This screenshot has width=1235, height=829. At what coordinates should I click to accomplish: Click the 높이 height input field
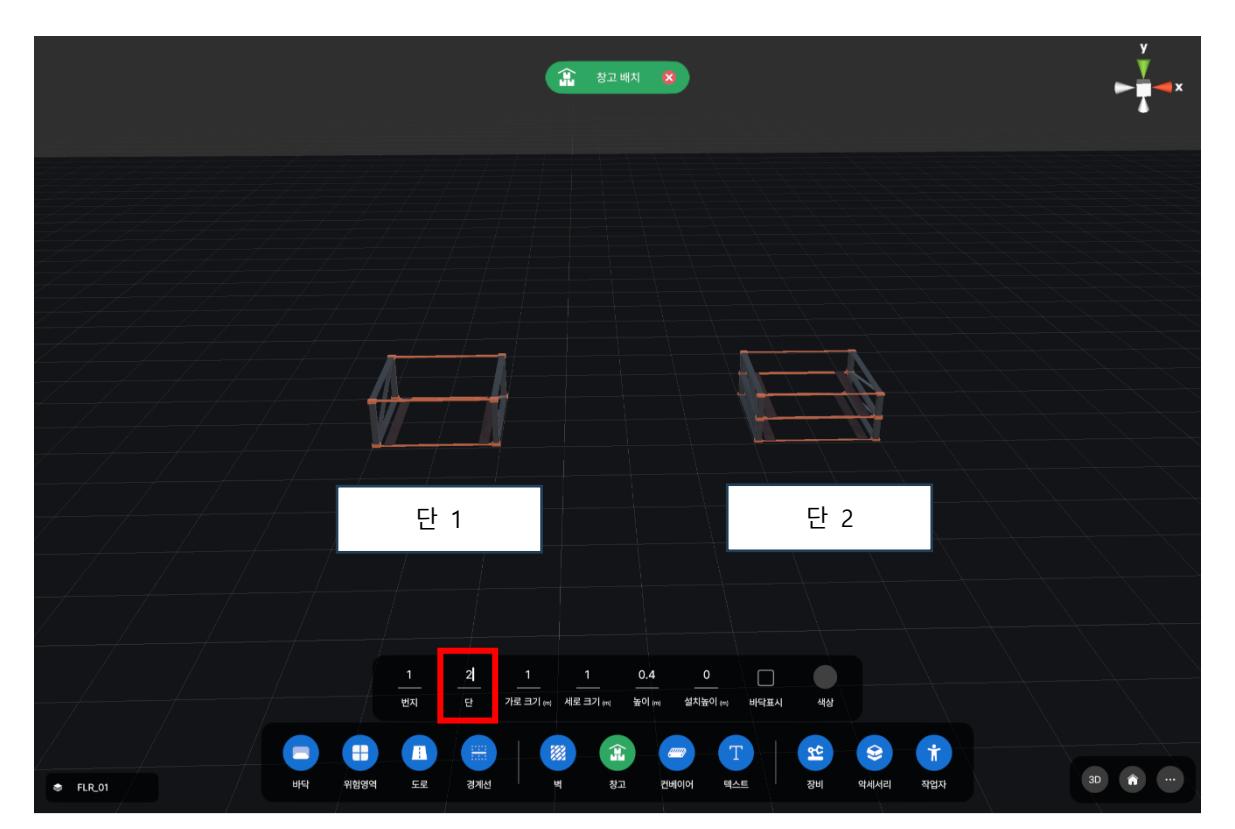646,676
